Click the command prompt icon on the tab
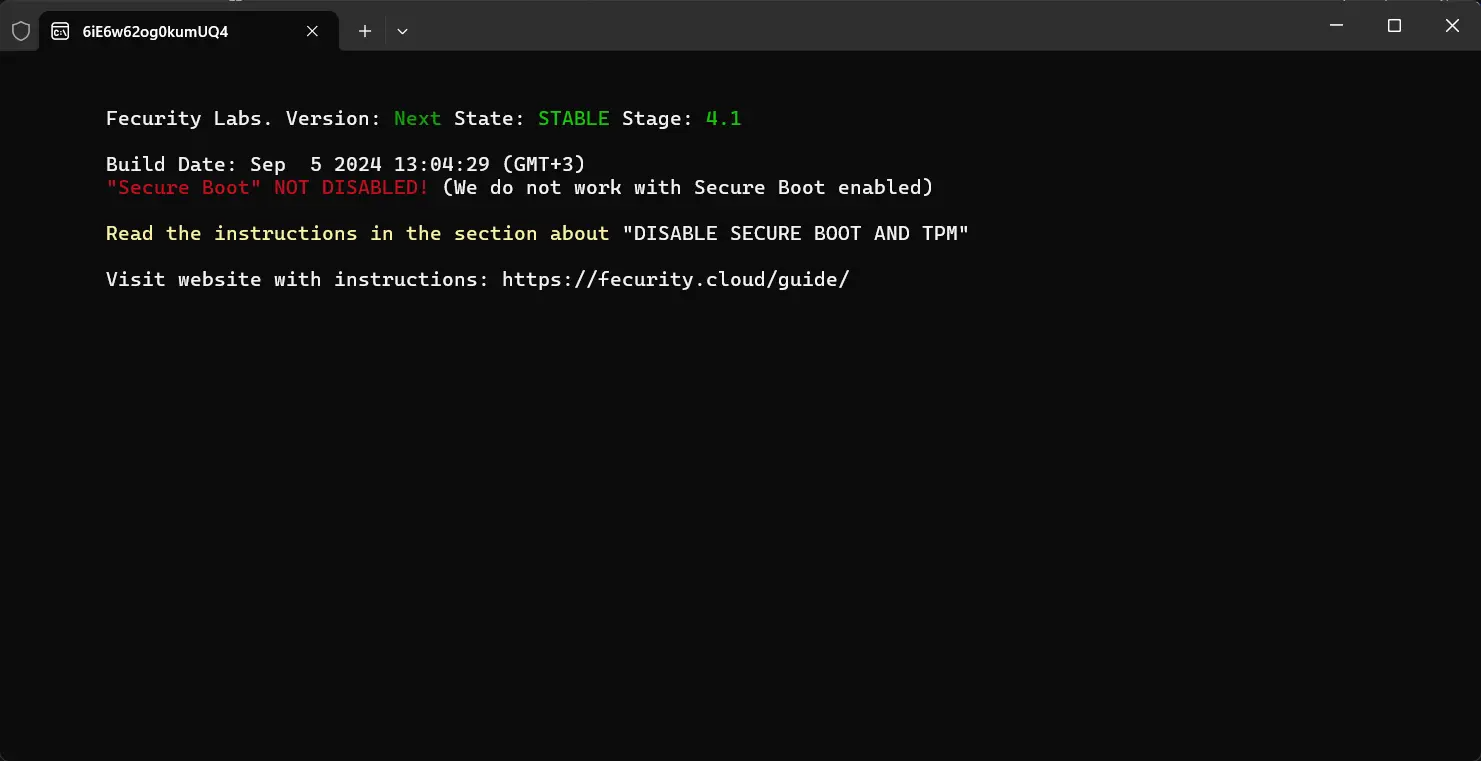This screenshot has height=761, width=1481. (x=61, y=31)
